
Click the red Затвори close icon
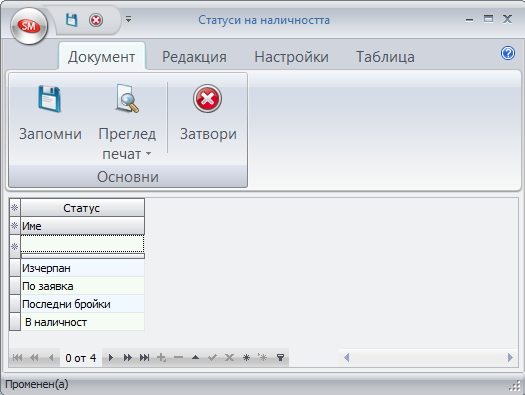pos(207,98)
